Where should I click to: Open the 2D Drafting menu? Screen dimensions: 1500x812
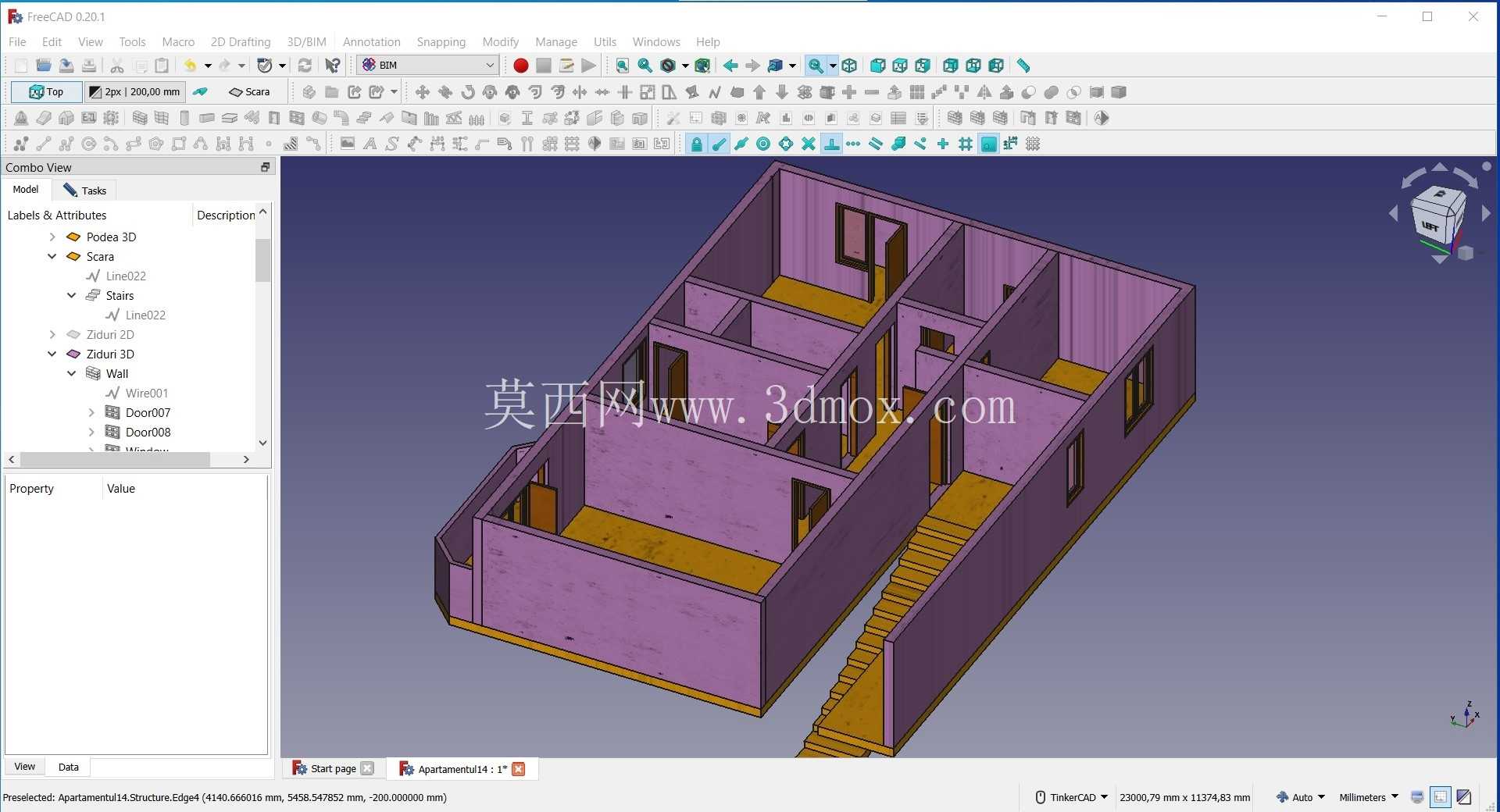click(241, 42)
